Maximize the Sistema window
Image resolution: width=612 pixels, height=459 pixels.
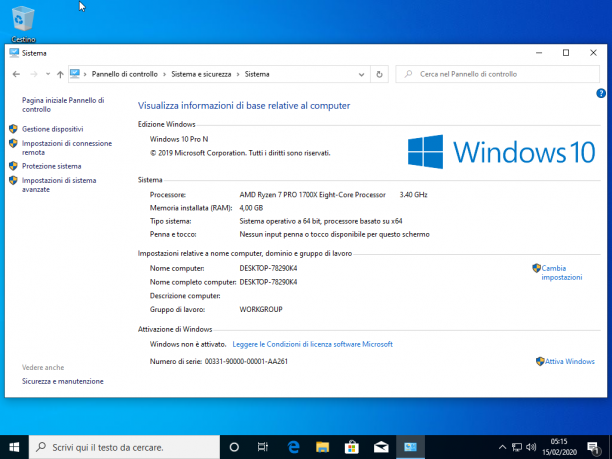(566, 53)
